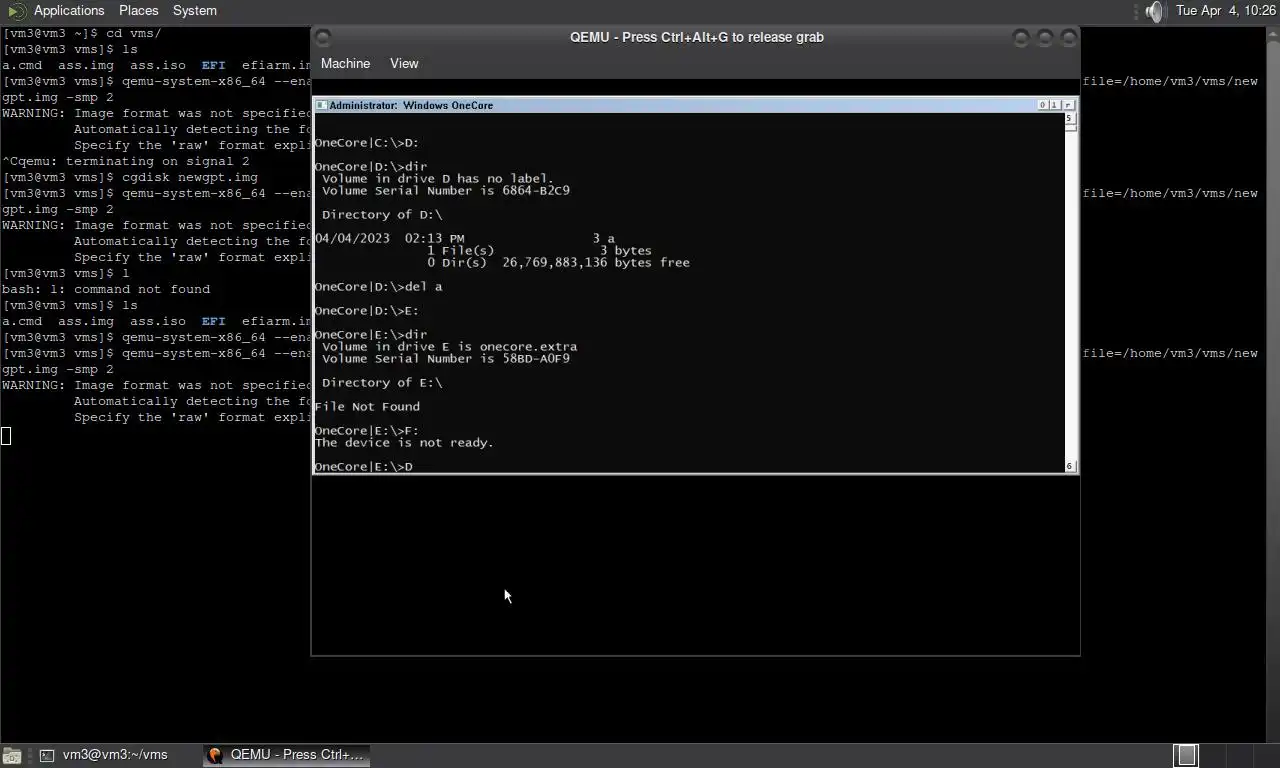Click '^Cqemu: terminating on signal 2' line
This screenshot has width=1280, height=768.
coord(126,161)
